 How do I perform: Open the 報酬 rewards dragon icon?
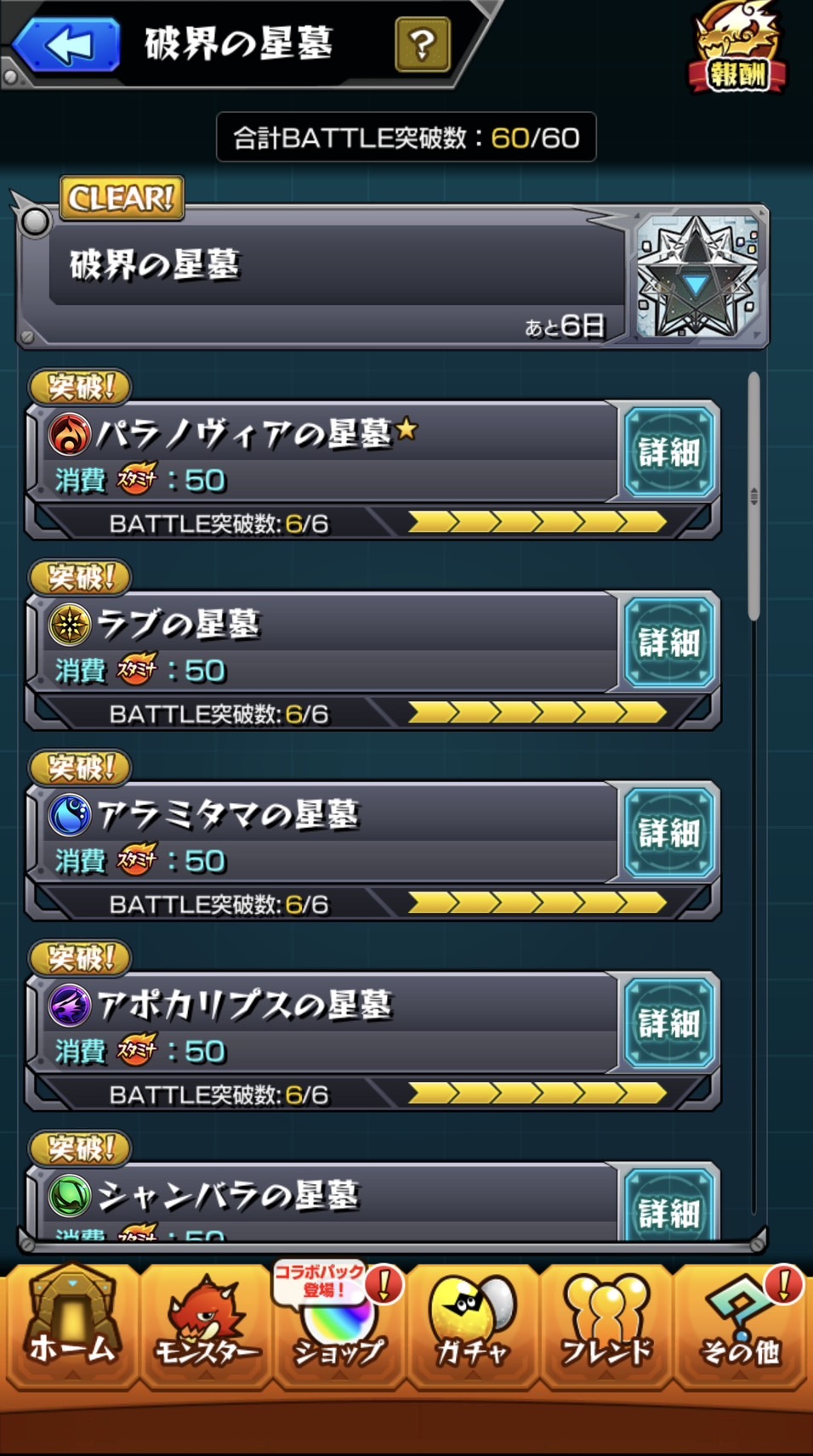(x=737, y=48)
